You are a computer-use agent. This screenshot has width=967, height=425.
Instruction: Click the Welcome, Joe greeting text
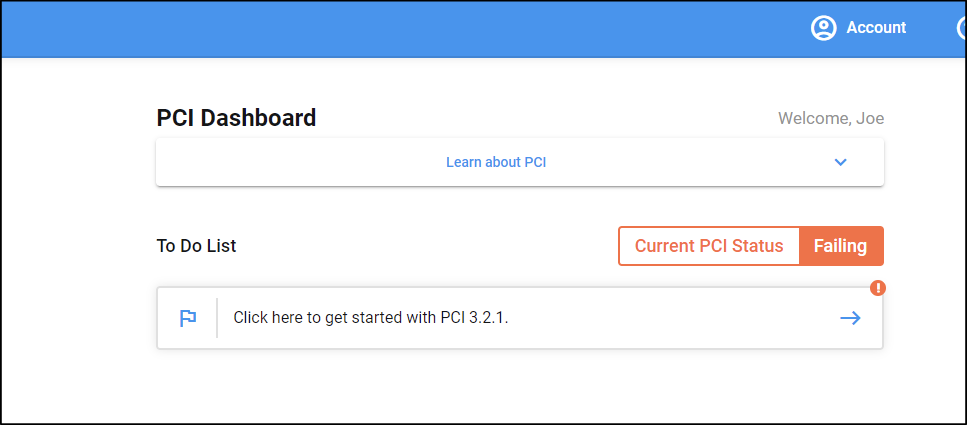point(831,119)
